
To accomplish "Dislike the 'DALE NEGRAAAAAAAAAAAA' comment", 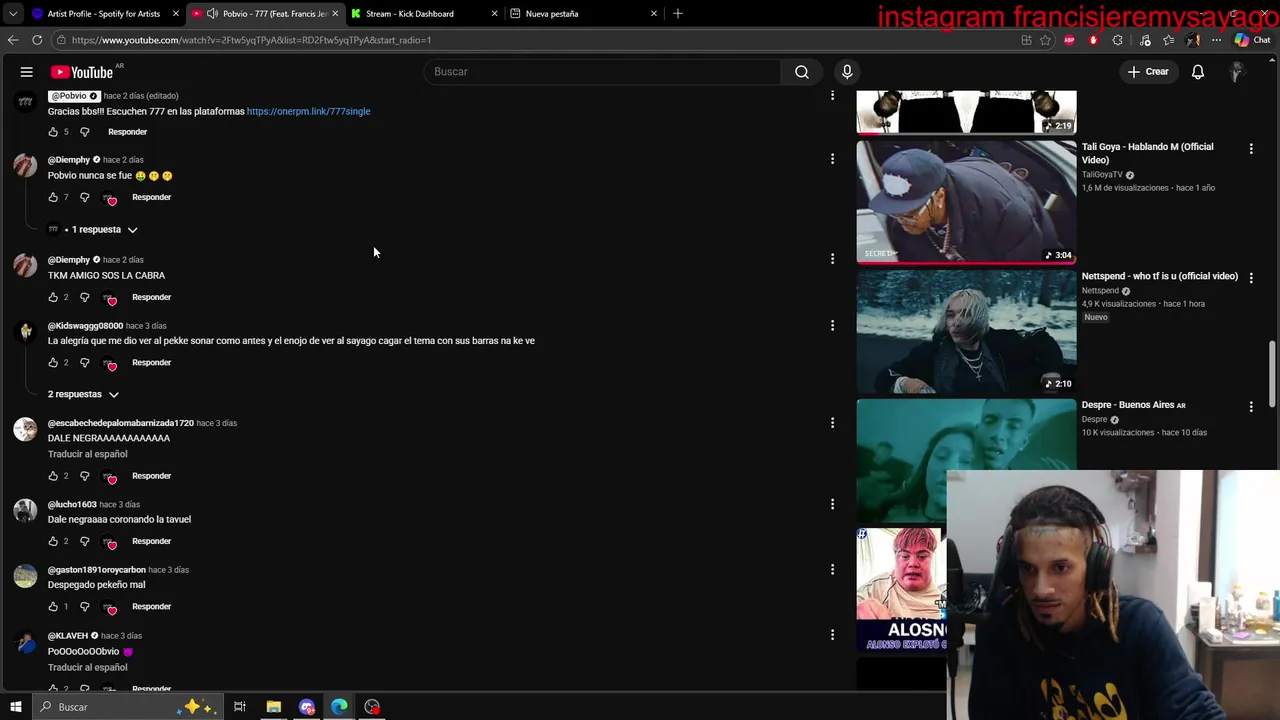I will pos(84,476).
